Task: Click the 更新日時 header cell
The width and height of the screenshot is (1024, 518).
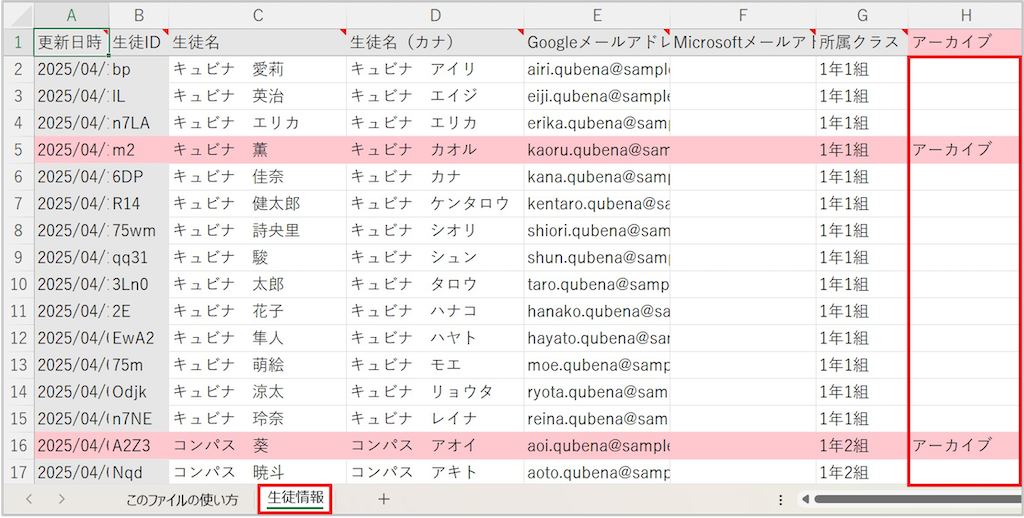Action: pos(72,42)
